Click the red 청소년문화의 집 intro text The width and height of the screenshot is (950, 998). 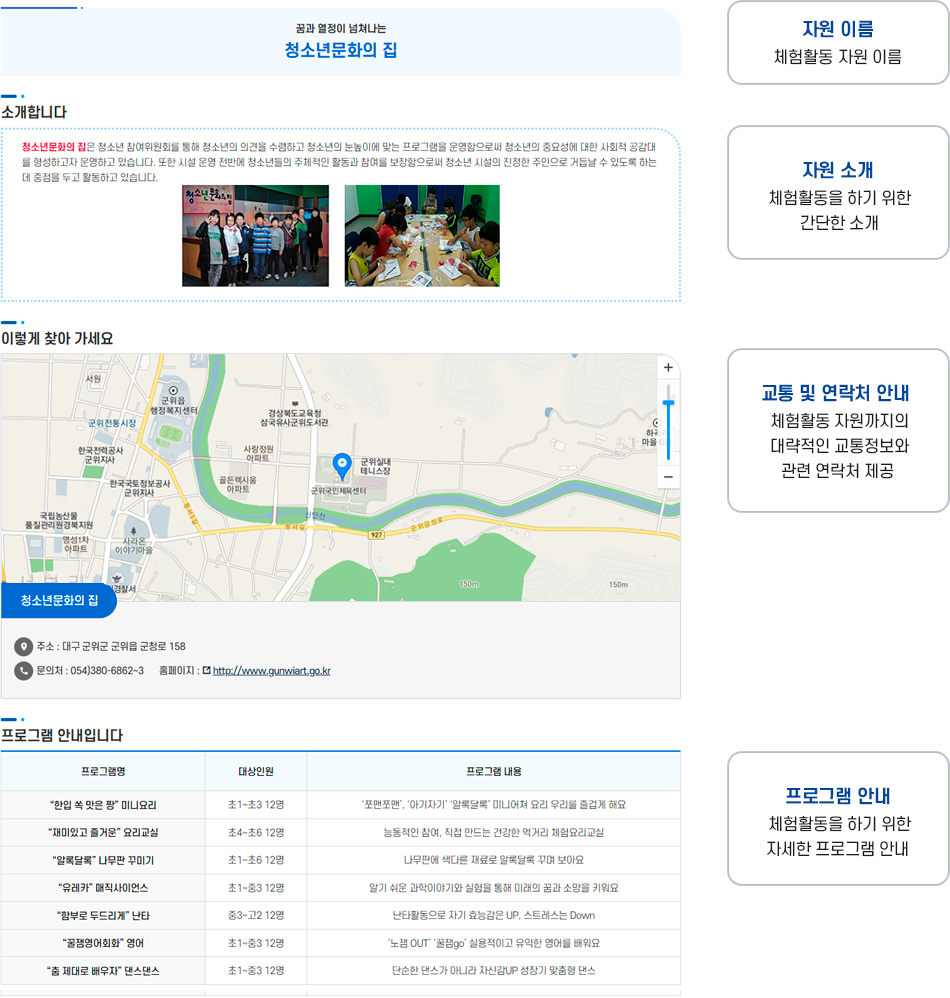[53, 147]
